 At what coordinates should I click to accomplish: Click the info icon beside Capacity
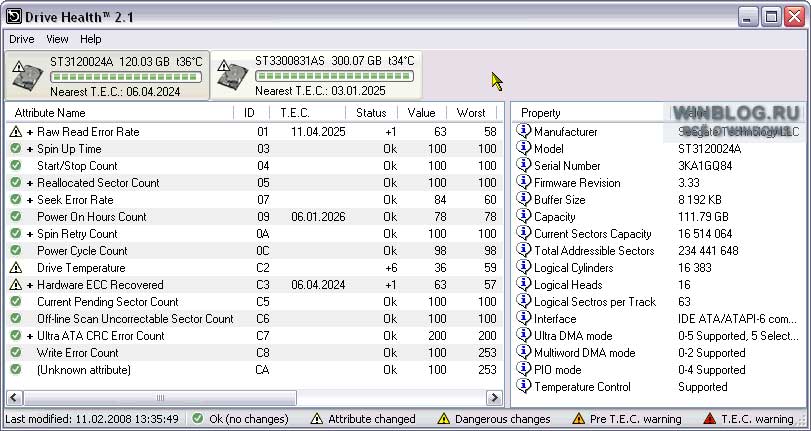523,216
